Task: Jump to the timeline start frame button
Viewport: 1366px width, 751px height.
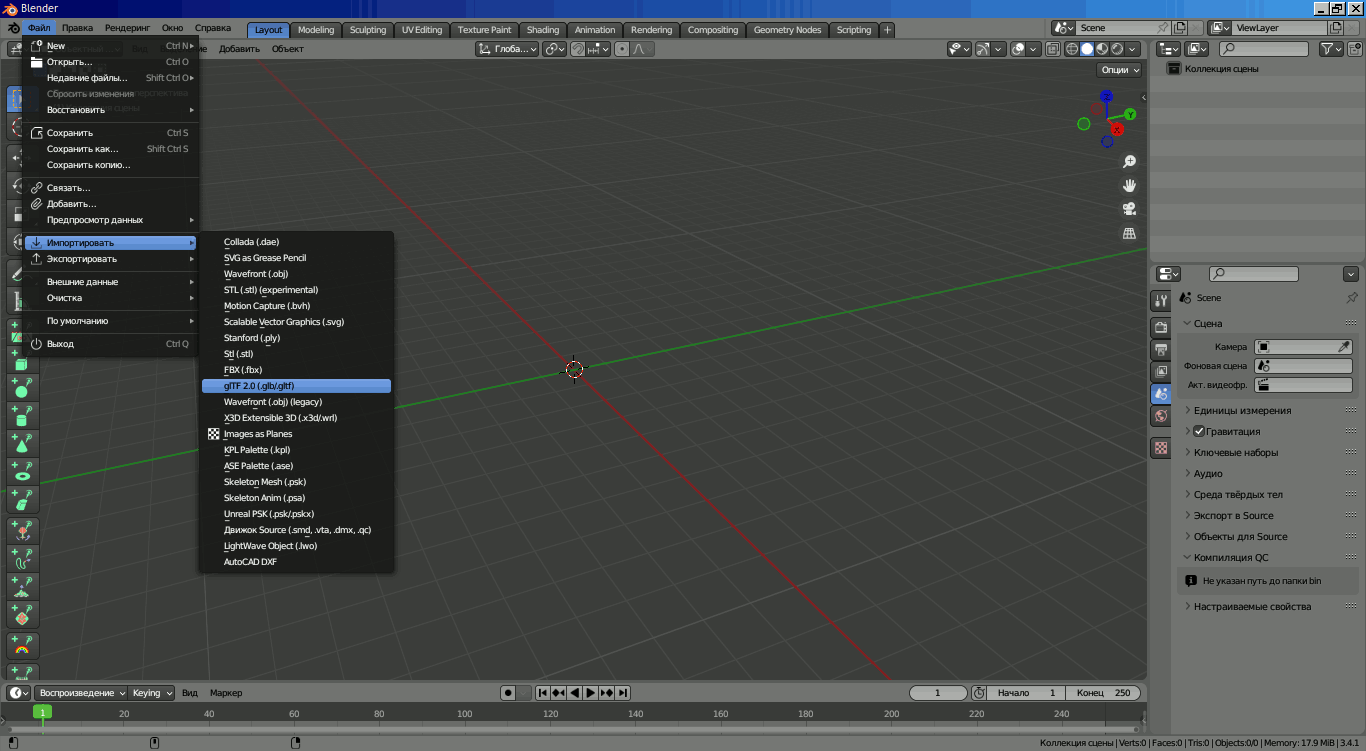Action: pos(542,693)
